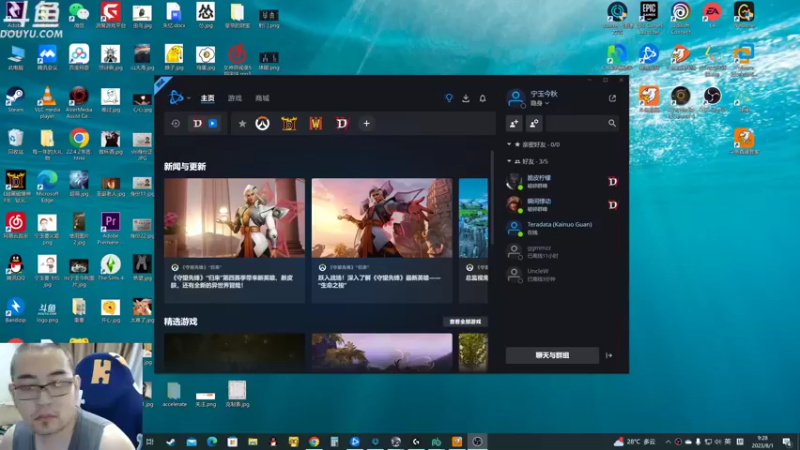This screenshot has width=800, height=450.
Task: Select the World of Warcraft icon
Action: point(316,123)
